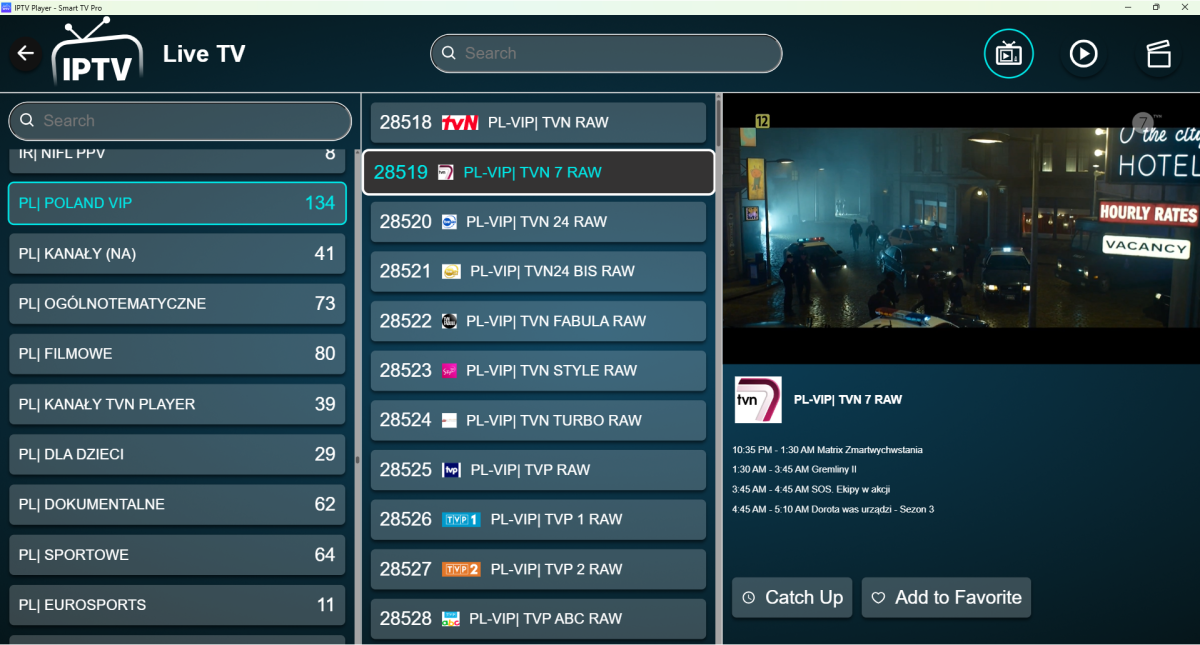Click the category Search field
The width and height of the screenshot is (1200, 645).
(x=180, y=121)
